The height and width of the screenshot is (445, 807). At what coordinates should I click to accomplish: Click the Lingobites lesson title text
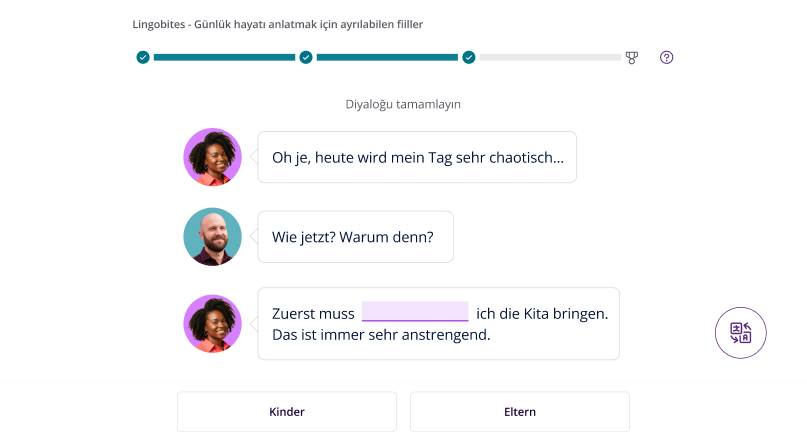(x=277, y=24)
